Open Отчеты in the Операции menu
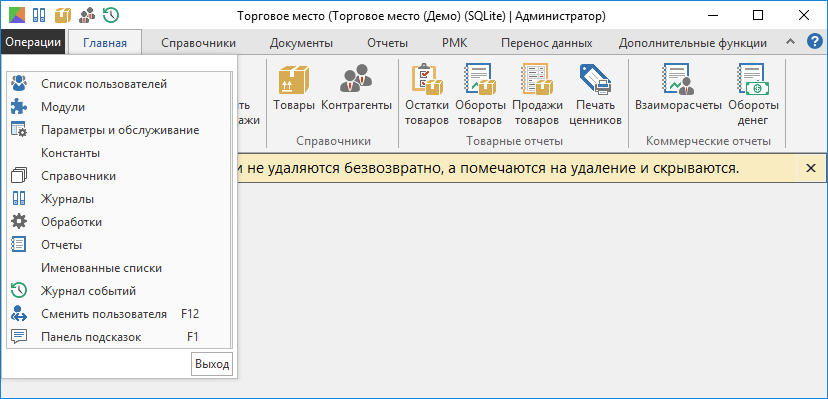 pos(119,245)
